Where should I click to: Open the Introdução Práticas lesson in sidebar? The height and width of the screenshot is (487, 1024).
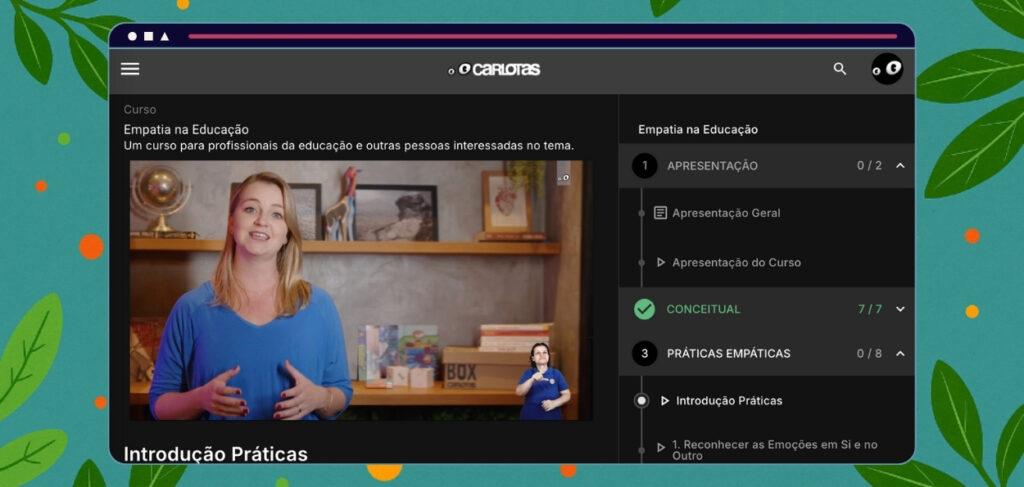(x=729, y=401)
